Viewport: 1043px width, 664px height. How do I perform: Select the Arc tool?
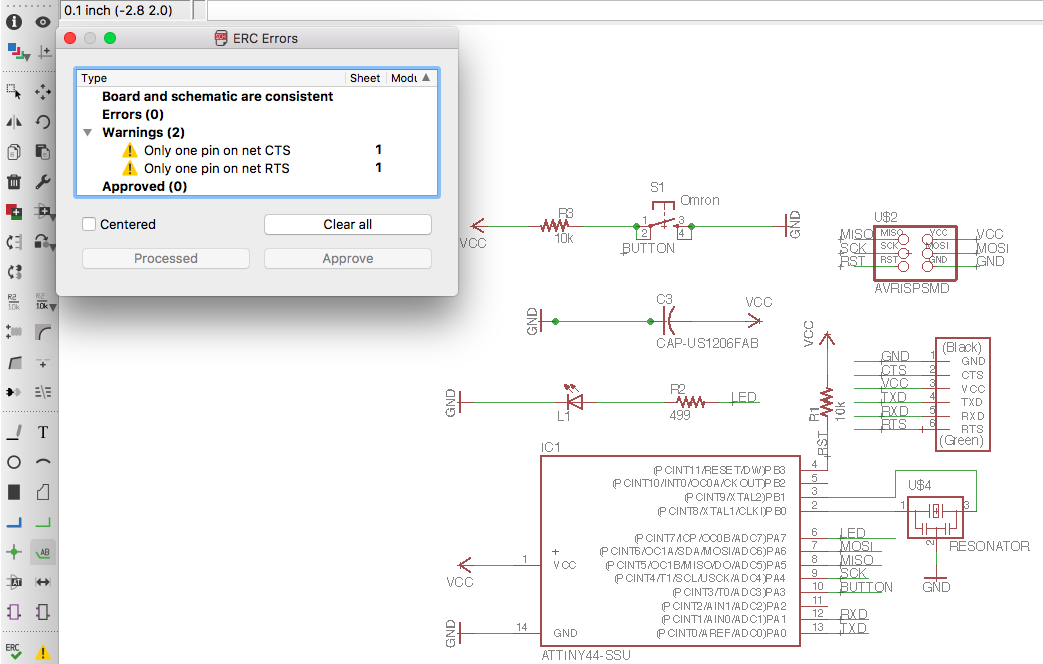[x=43, y=462]
